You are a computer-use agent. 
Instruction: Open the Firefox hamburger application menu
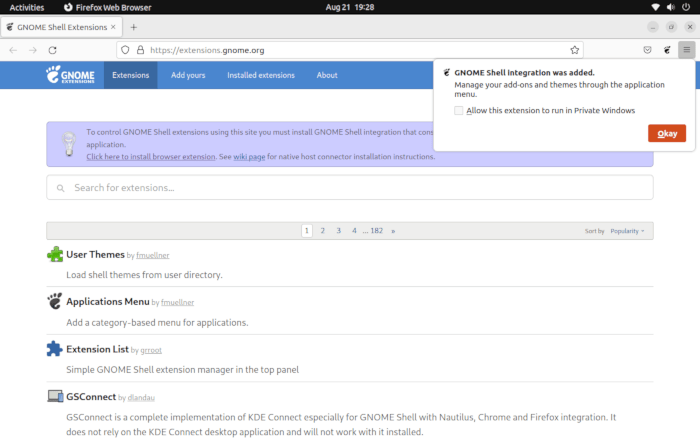pyautogui.click(x=687, y=50)
